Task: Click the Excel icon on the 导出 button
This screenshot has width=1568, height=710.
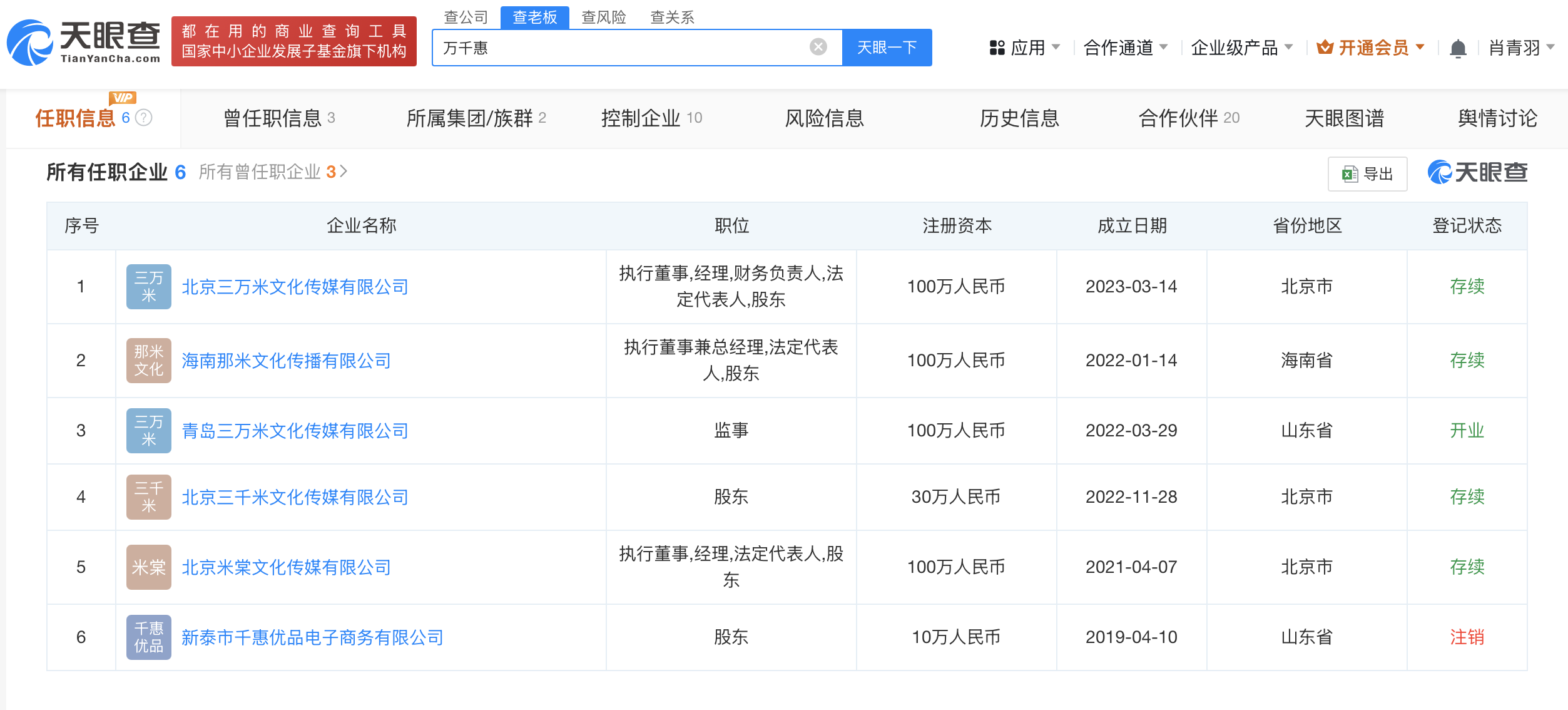Action: [1350, 174]
